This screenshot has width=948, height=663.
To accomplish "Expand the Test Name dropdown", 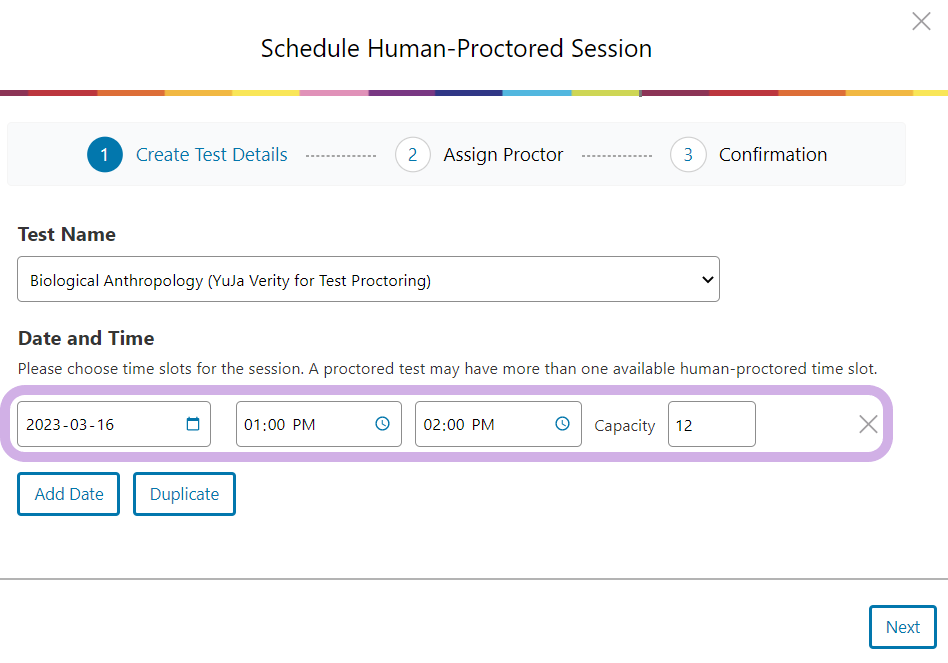I will click(368, 279).
